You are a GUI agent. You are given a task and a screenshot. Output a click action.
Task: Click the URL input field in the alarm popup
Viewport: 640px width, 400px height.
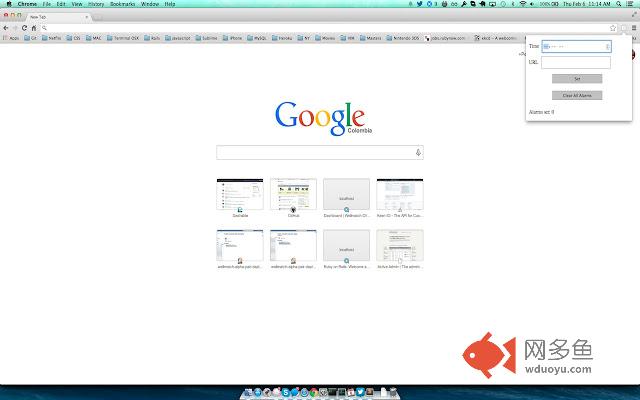click(576, 62)
